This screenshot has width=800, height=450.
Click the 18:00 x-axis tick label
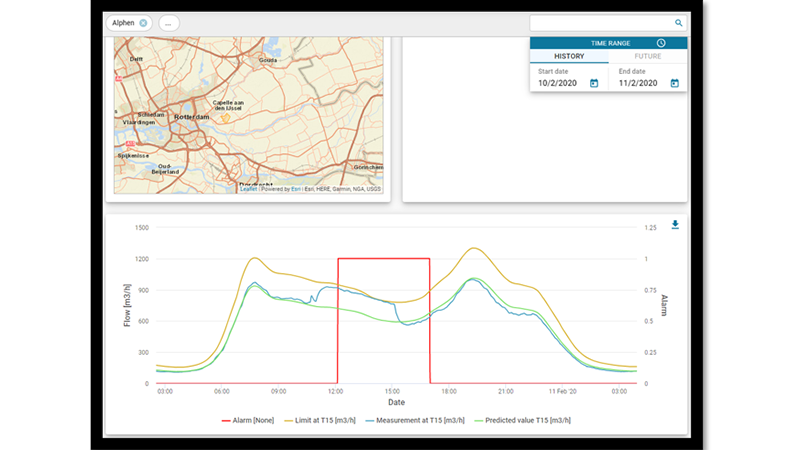449,391
